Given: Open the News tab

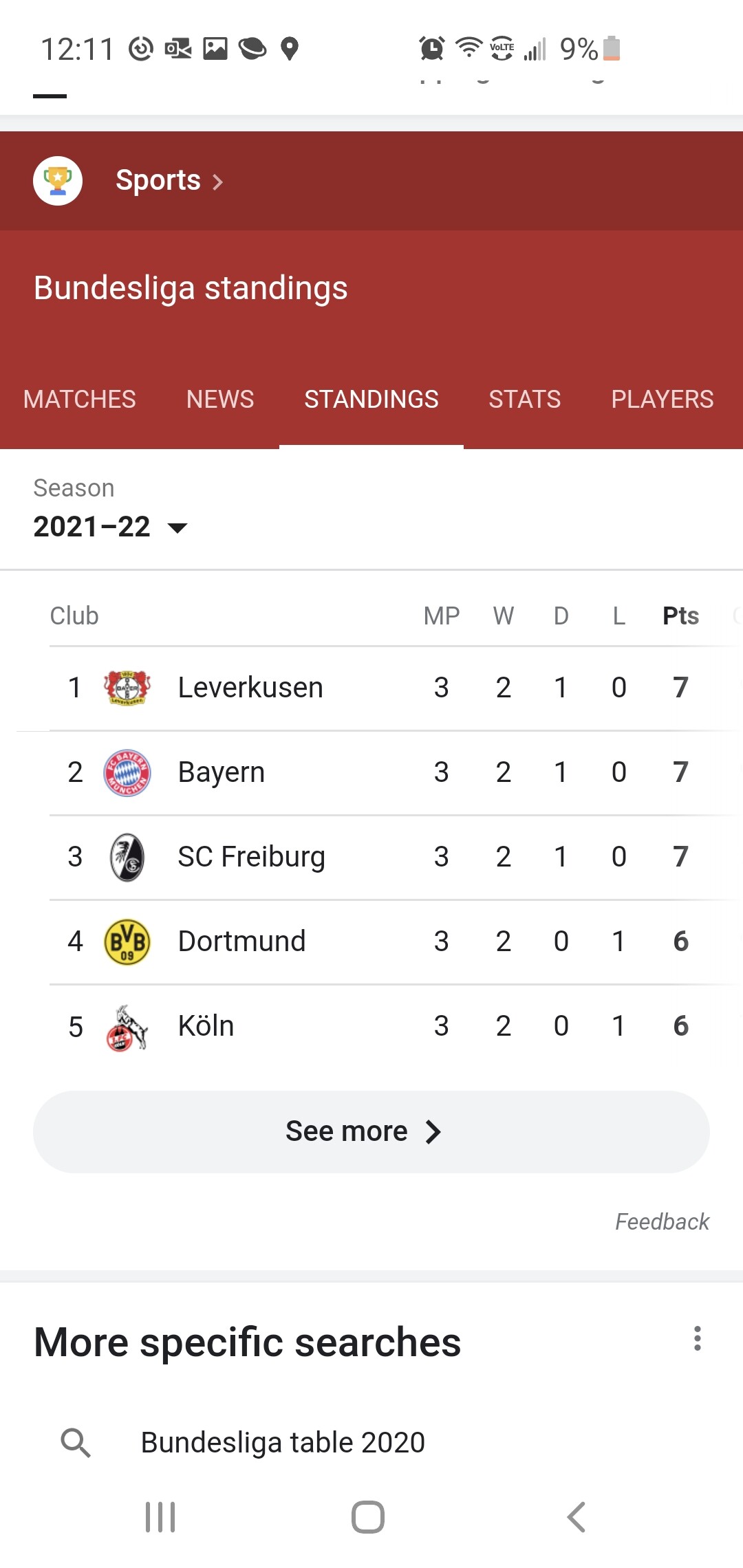Looking at the screenshot, I should pos(220,399).
